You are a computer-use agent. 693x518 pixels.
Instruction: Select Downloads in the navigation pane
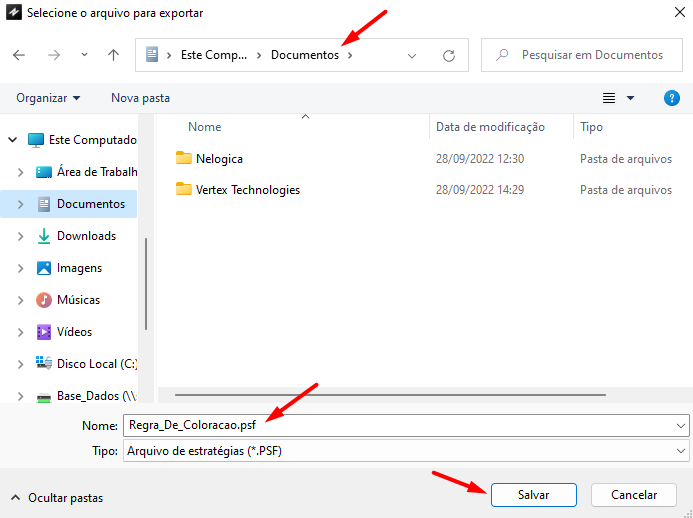[86, 236]
